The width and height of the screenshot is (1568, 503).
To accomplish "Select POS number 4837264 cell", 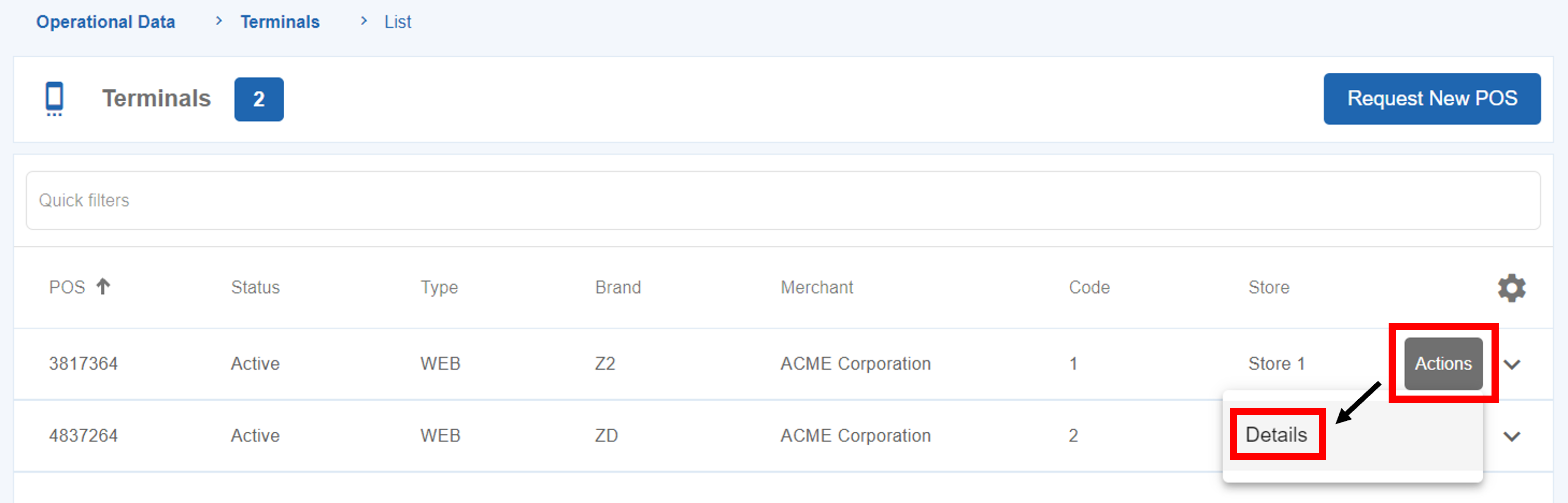I will pos(83,435).
